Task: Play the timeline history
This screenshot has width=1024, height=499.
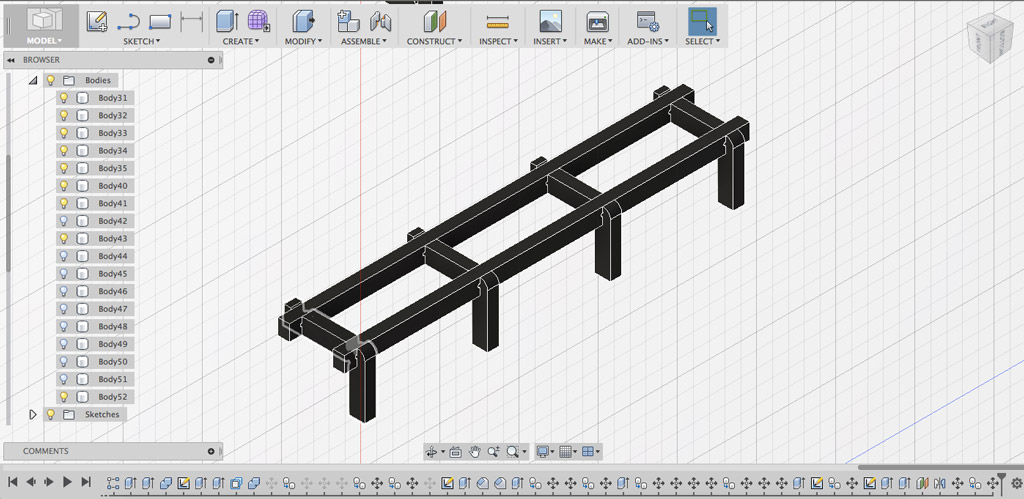Action: (67, 482)
